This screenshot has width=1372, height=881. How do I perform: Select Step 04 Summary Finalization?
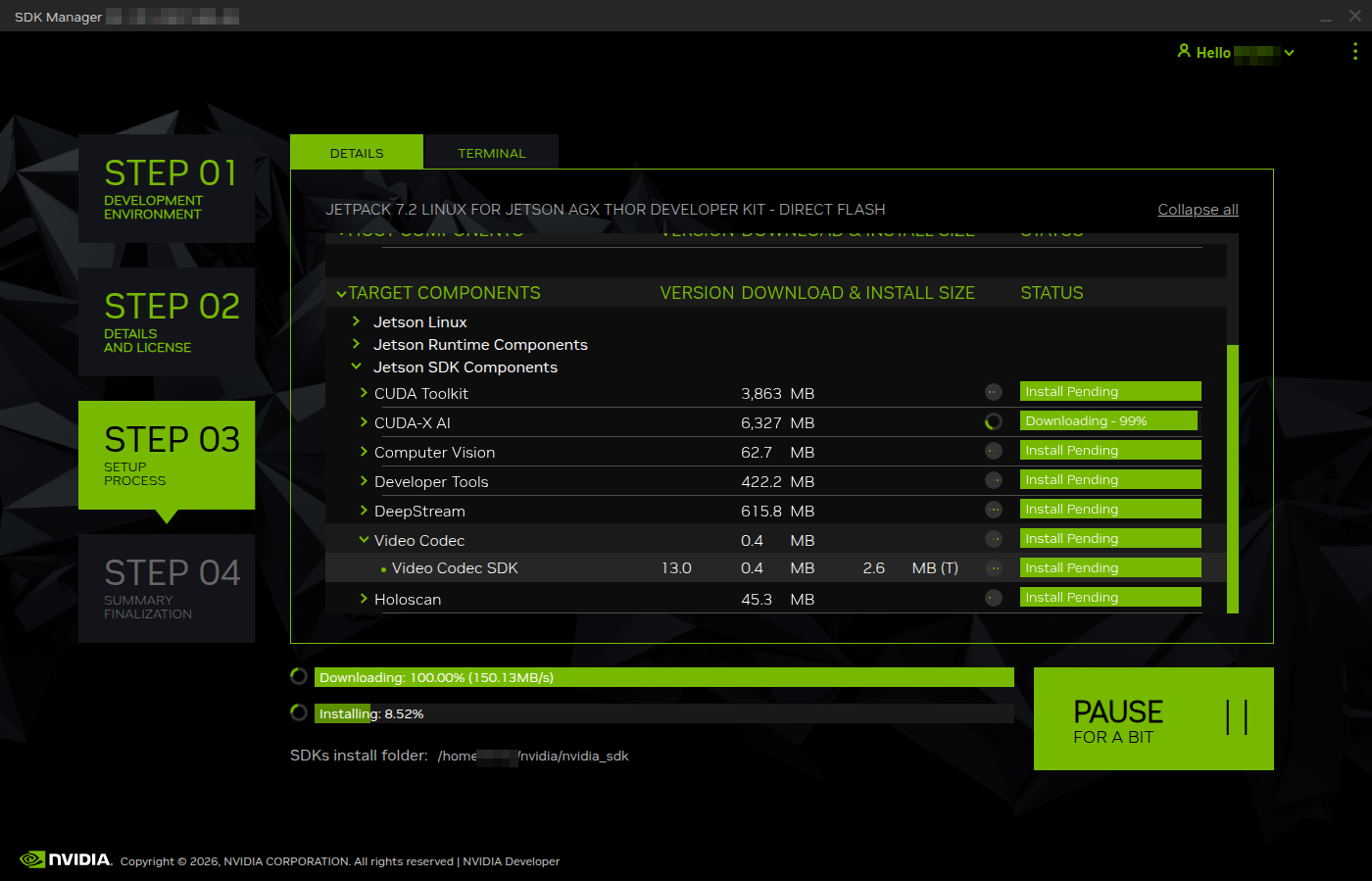pos(167,588)
